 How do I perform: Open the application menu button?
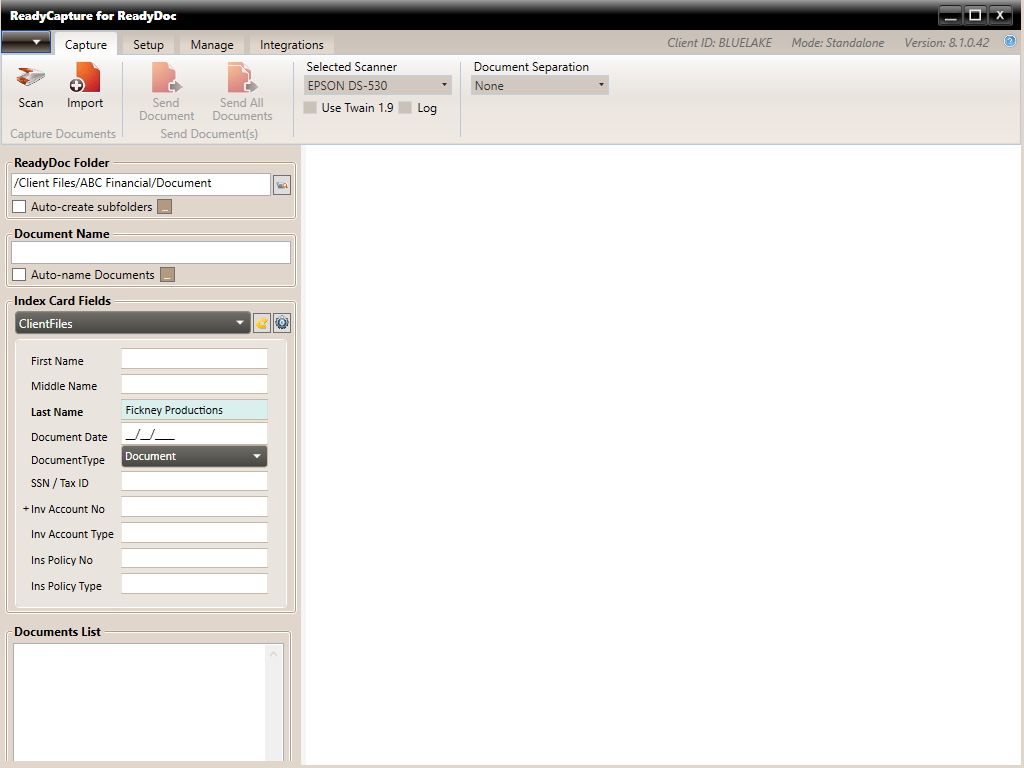pos(26,42)
